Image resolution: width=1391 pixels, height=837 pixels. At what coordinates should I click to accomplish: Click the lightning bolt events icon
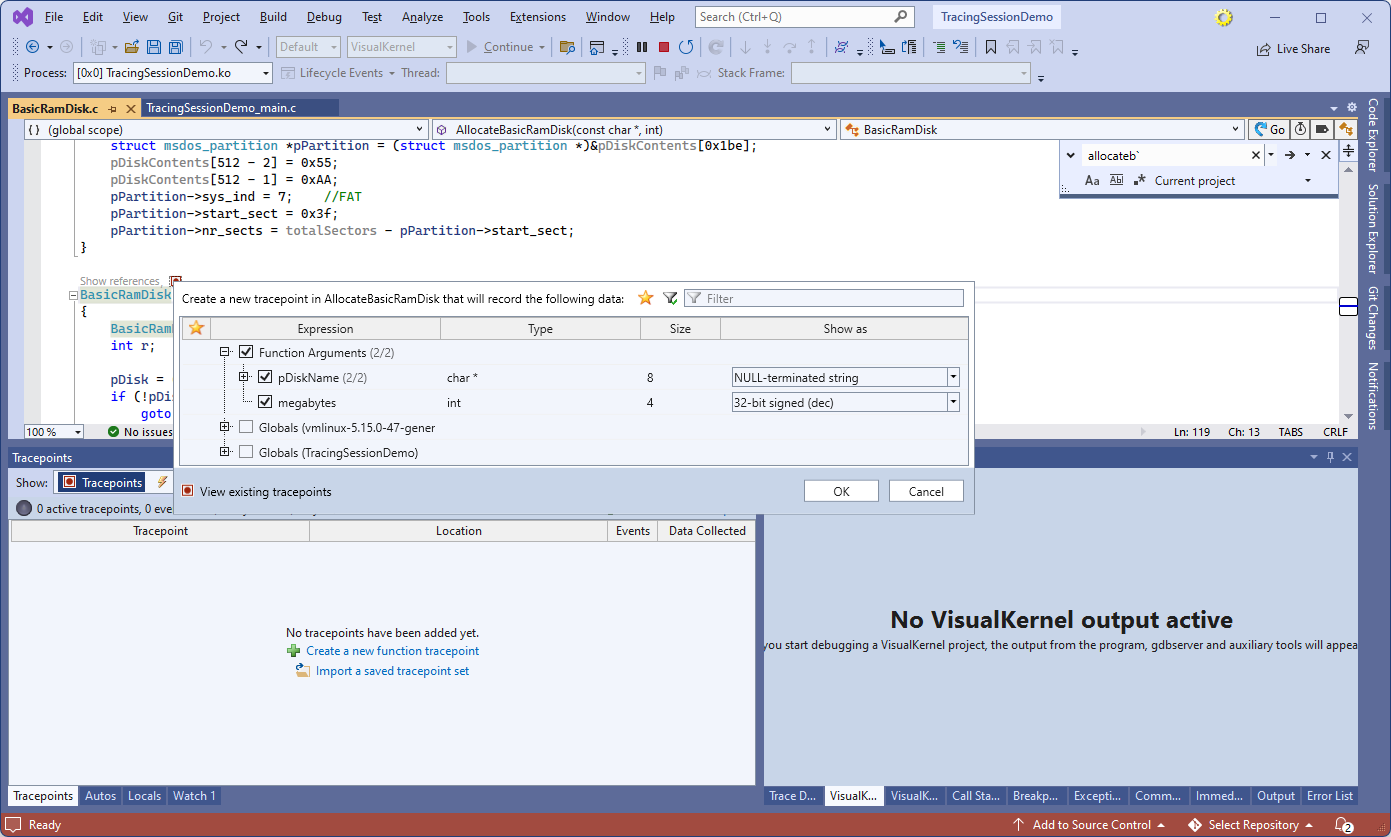[162, 482]
